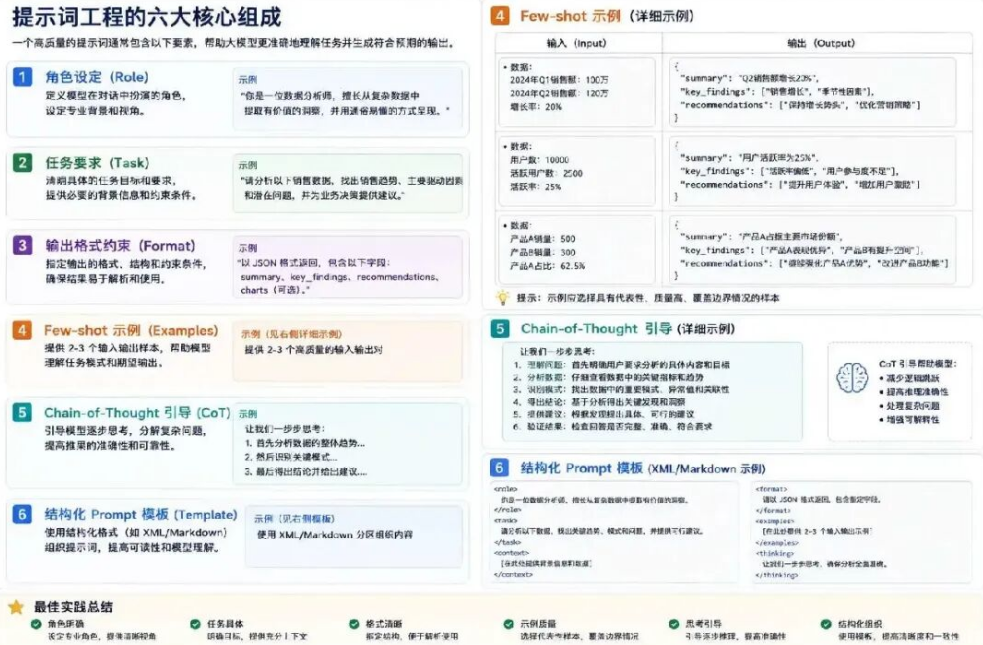Click the text 提供 2-3 个高质量的输入输出对
Screen dimensions: 983x645
tap(313, 350)
